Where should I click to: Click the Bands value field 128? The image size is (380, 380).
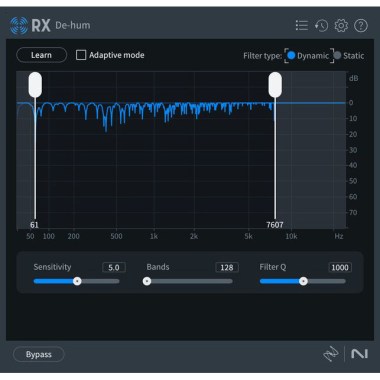point(227,267)
